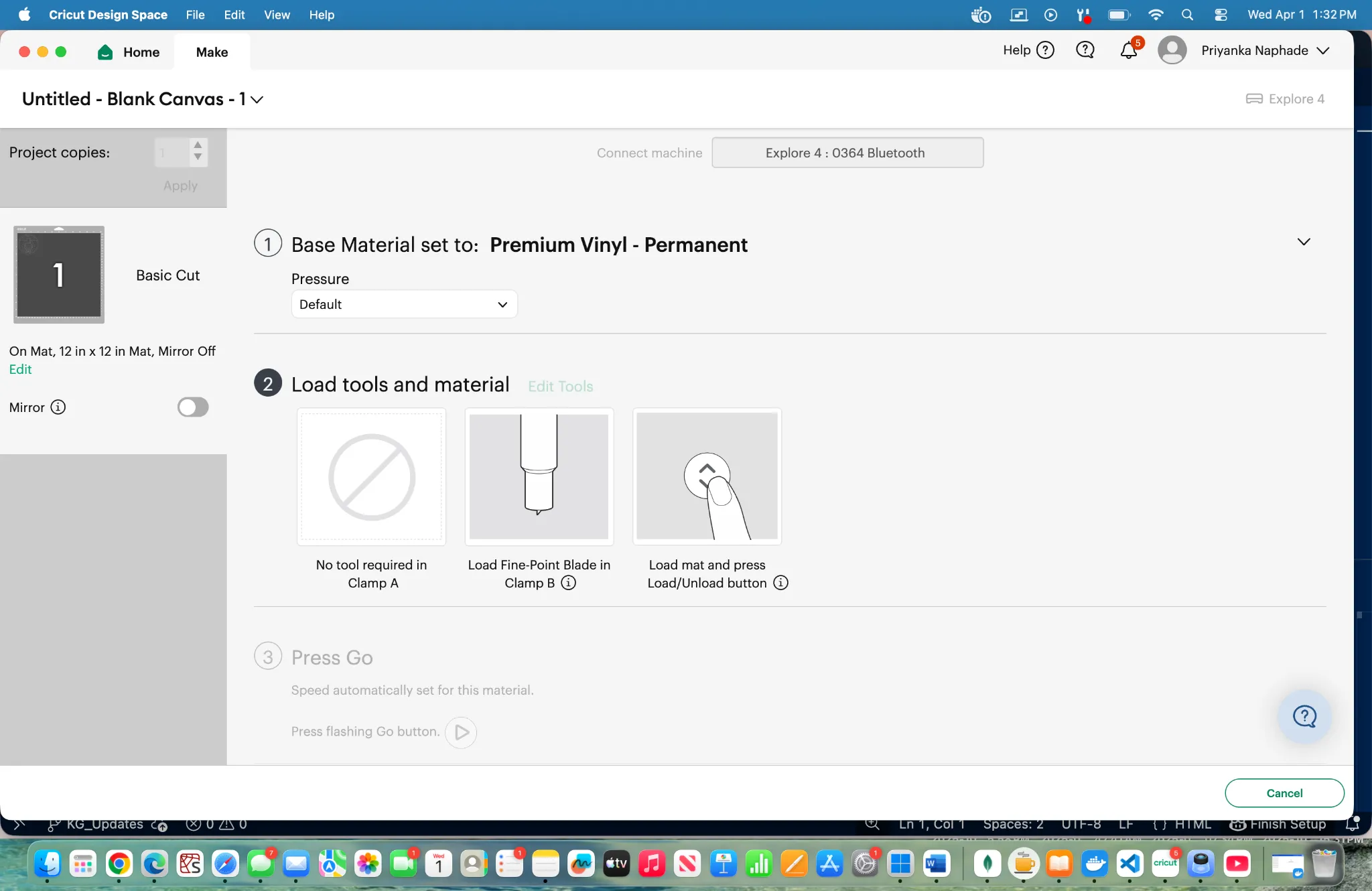Select the mat 1 thumbnail
1372x891 pixels.
59,275
